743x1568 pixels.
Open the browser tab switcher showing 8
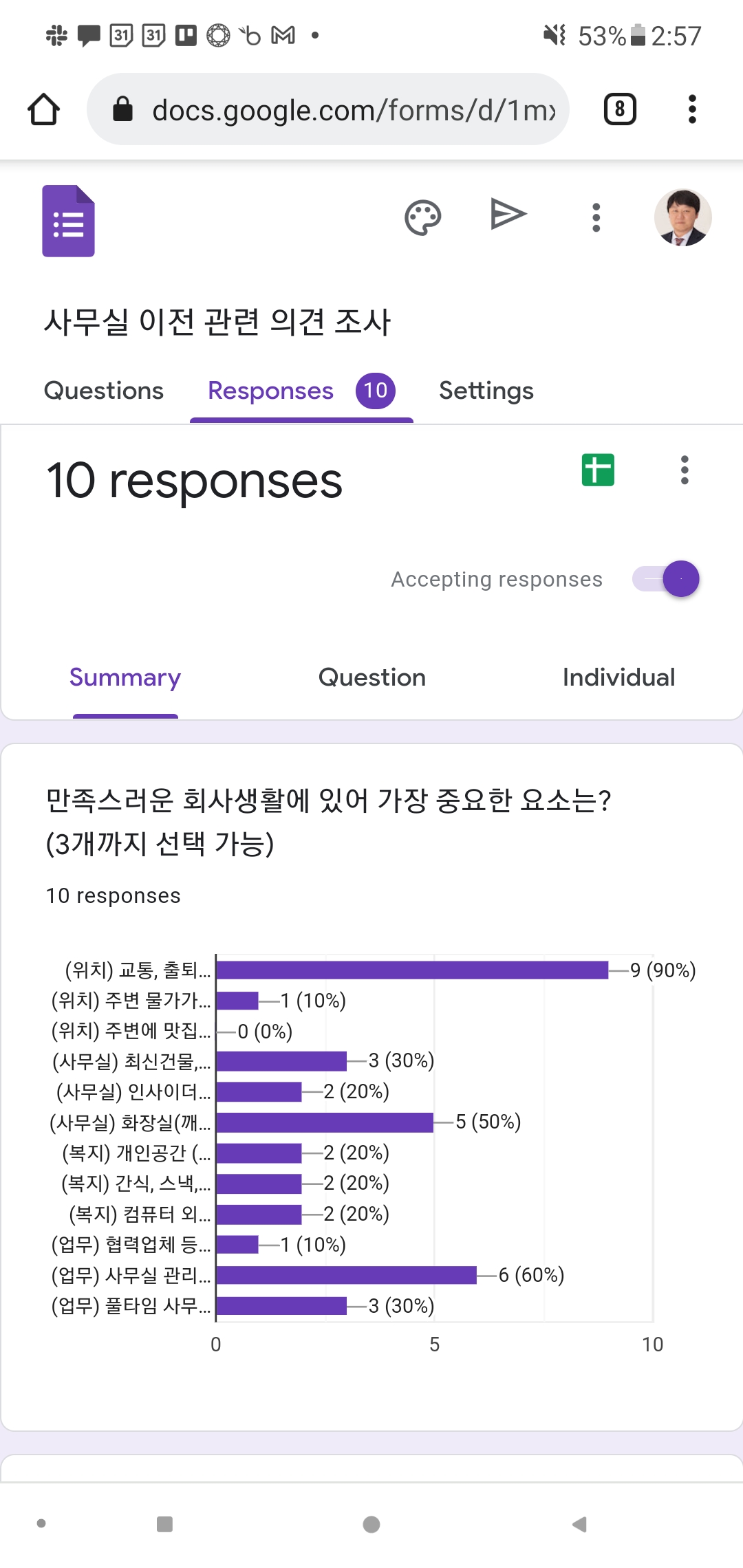coord(620,109)
